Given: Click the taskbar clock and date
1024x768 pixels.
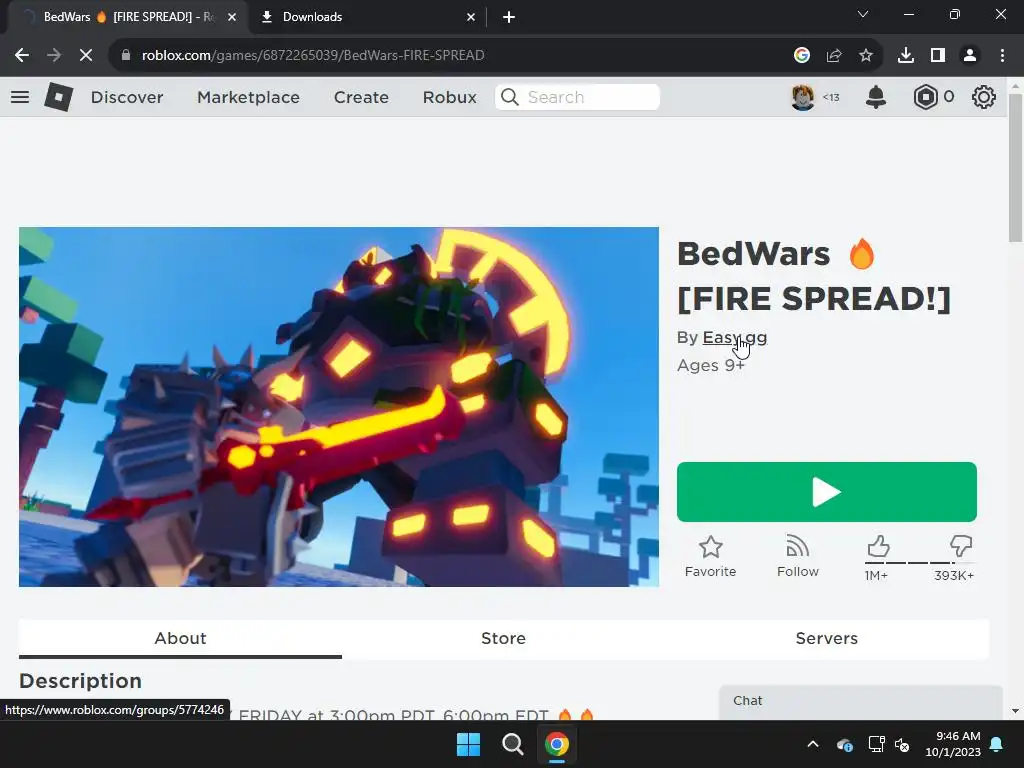Looking at the screenshot, I should pos(953,744).
